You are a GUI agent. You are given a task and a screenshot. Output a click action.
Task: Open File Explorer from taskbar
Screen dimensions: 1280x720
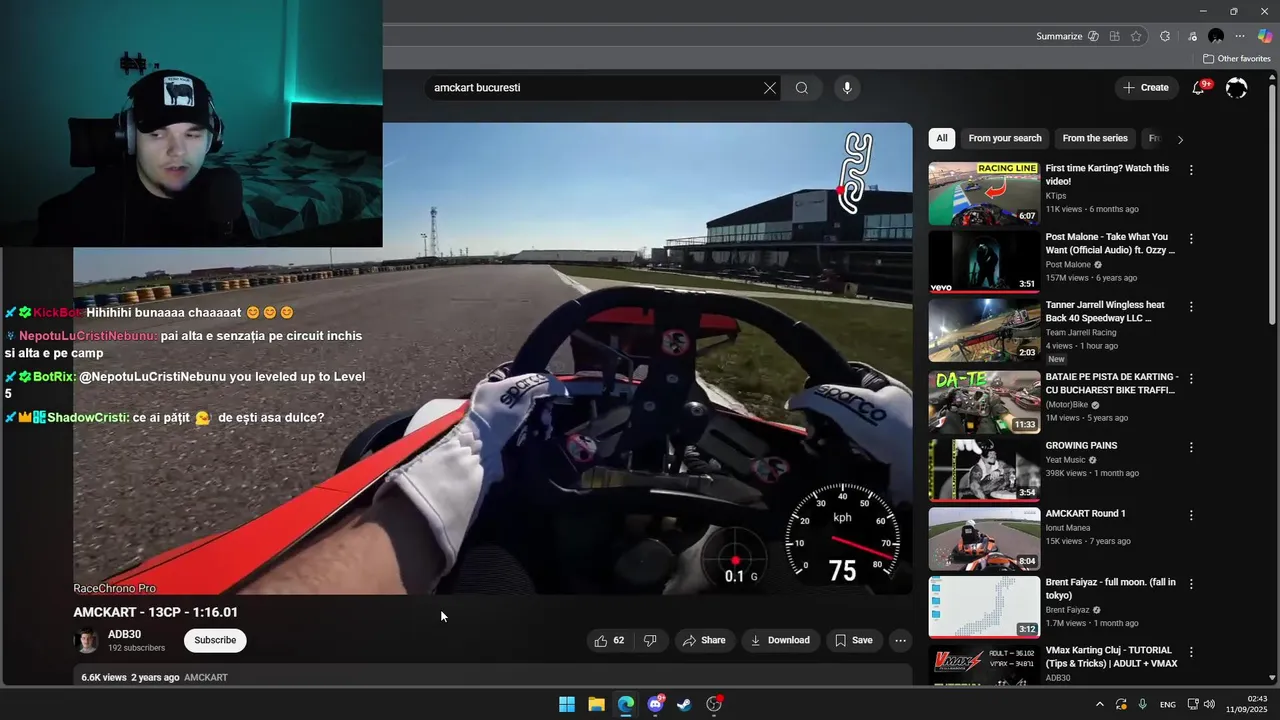click(596, 704)
